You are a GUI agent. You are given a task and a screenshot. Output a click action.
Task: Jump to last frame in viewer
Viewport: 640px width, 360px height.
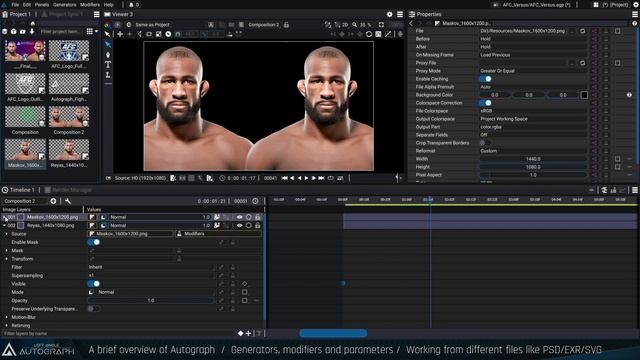(x=321, y=178)
